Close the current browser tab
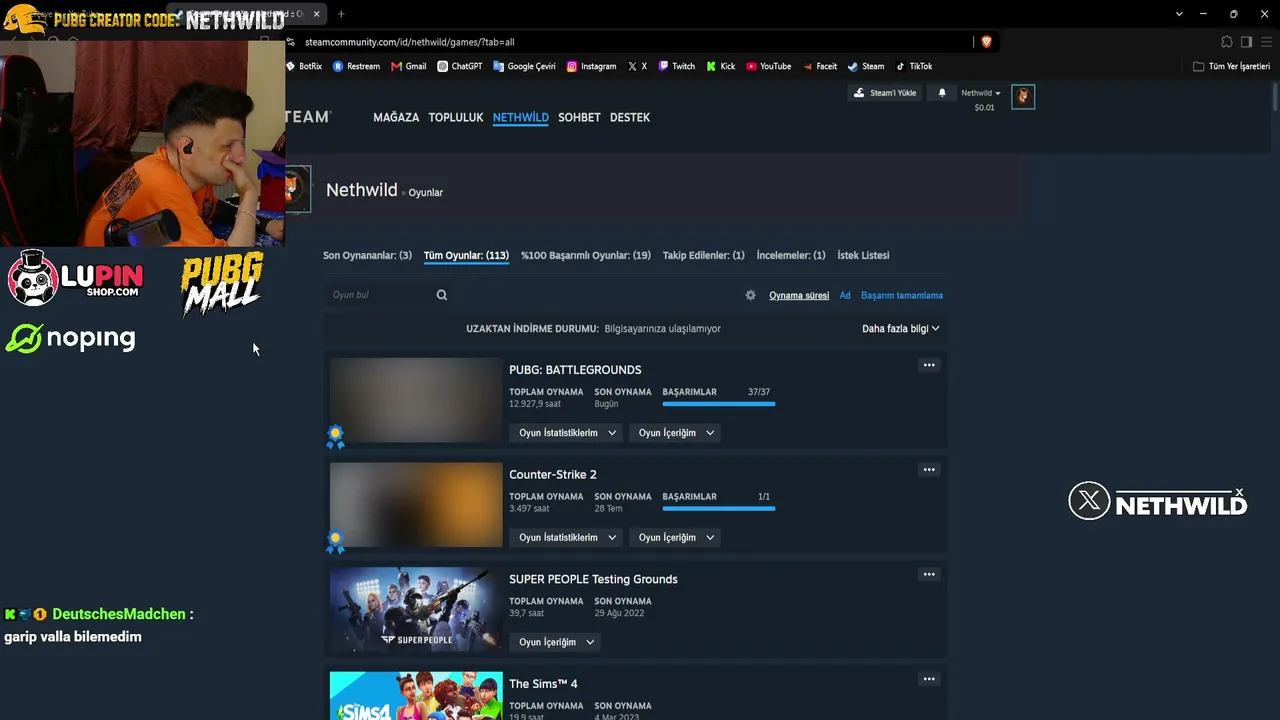 click(317, 14)
